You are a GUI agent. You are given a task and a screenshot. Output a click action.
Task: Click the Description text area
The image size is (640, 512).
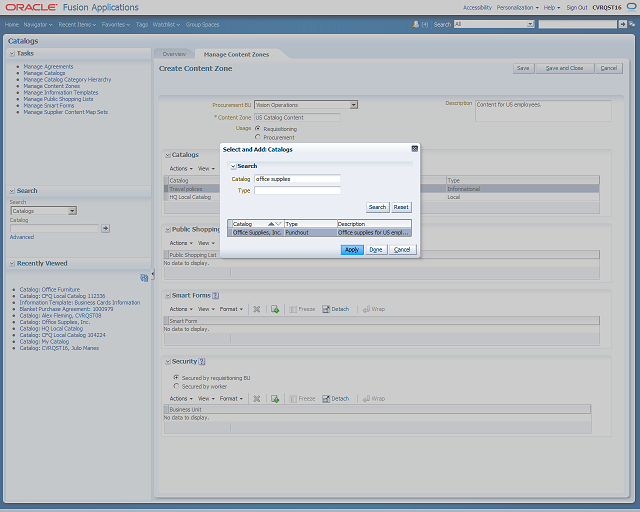click(543, 111)
